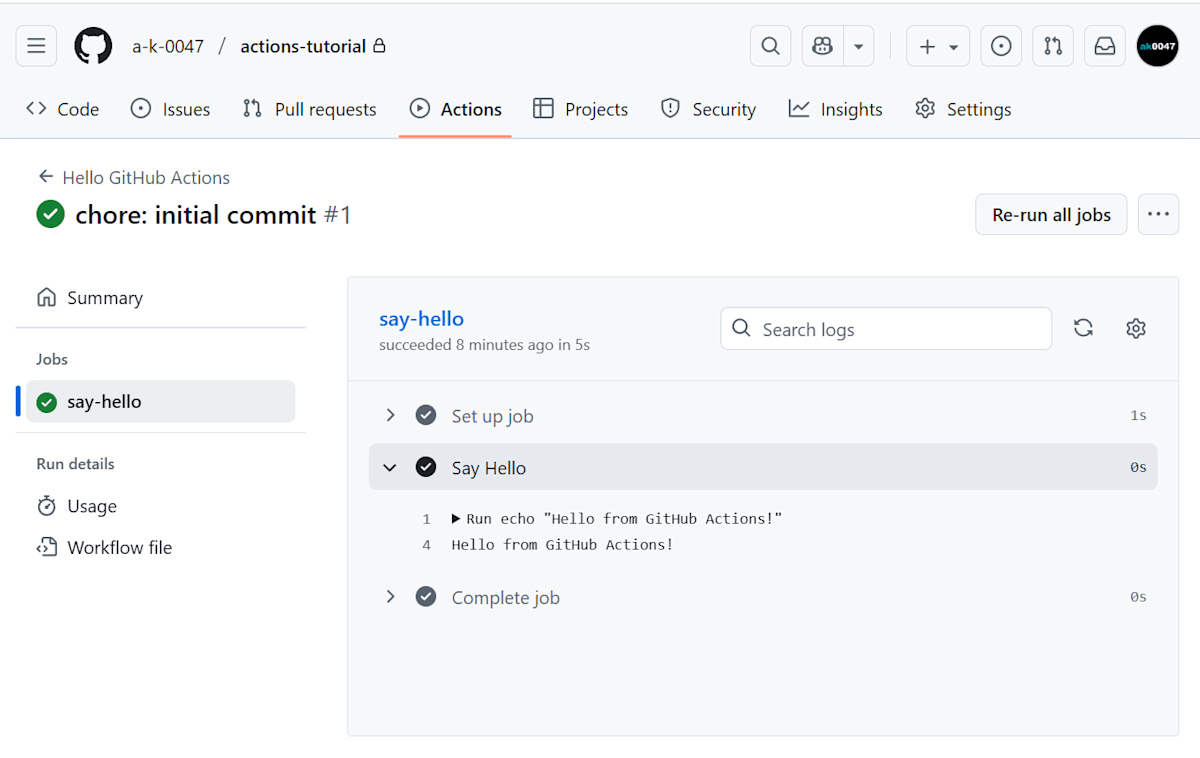Expand the Complete job step

(x=763, y=597)
